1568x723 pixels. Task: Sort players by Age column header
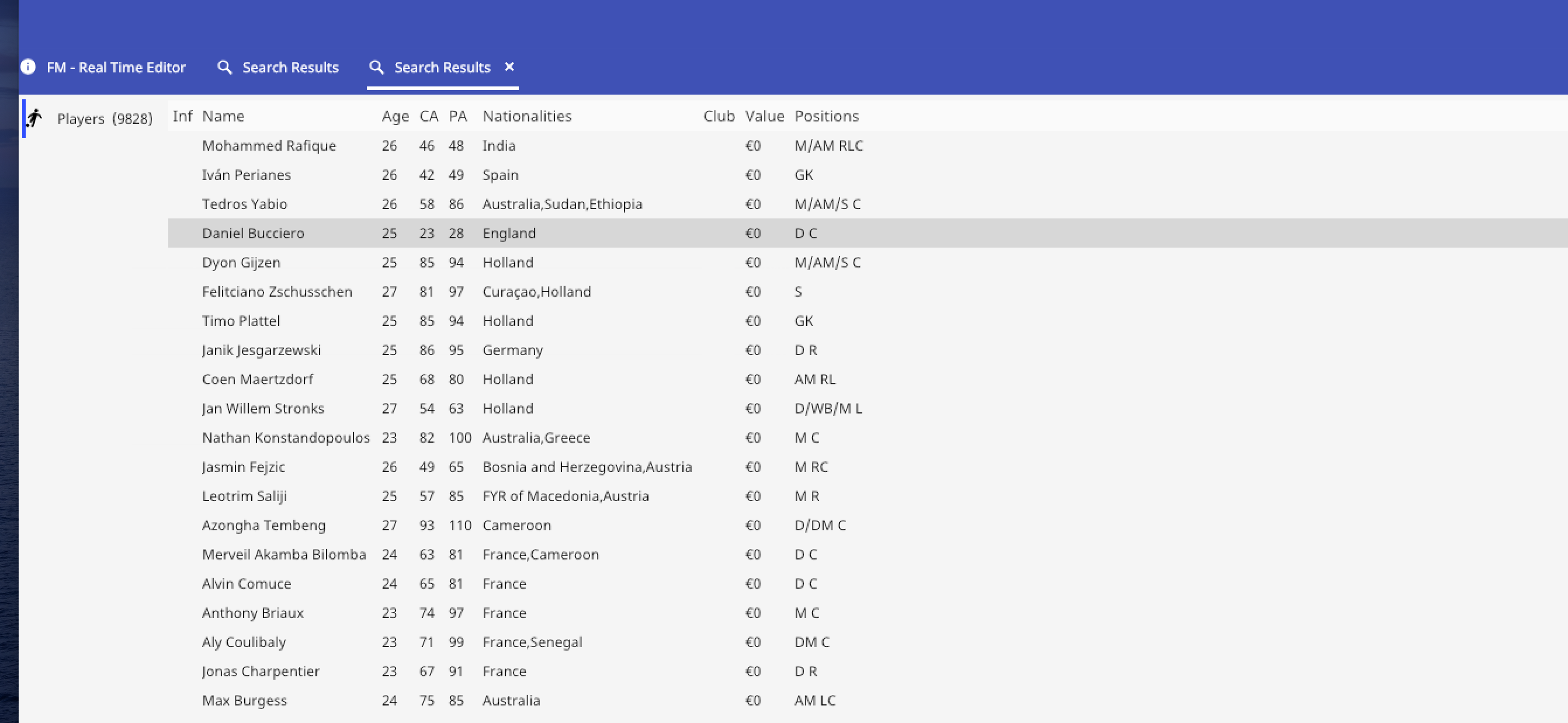pos(395,116)
